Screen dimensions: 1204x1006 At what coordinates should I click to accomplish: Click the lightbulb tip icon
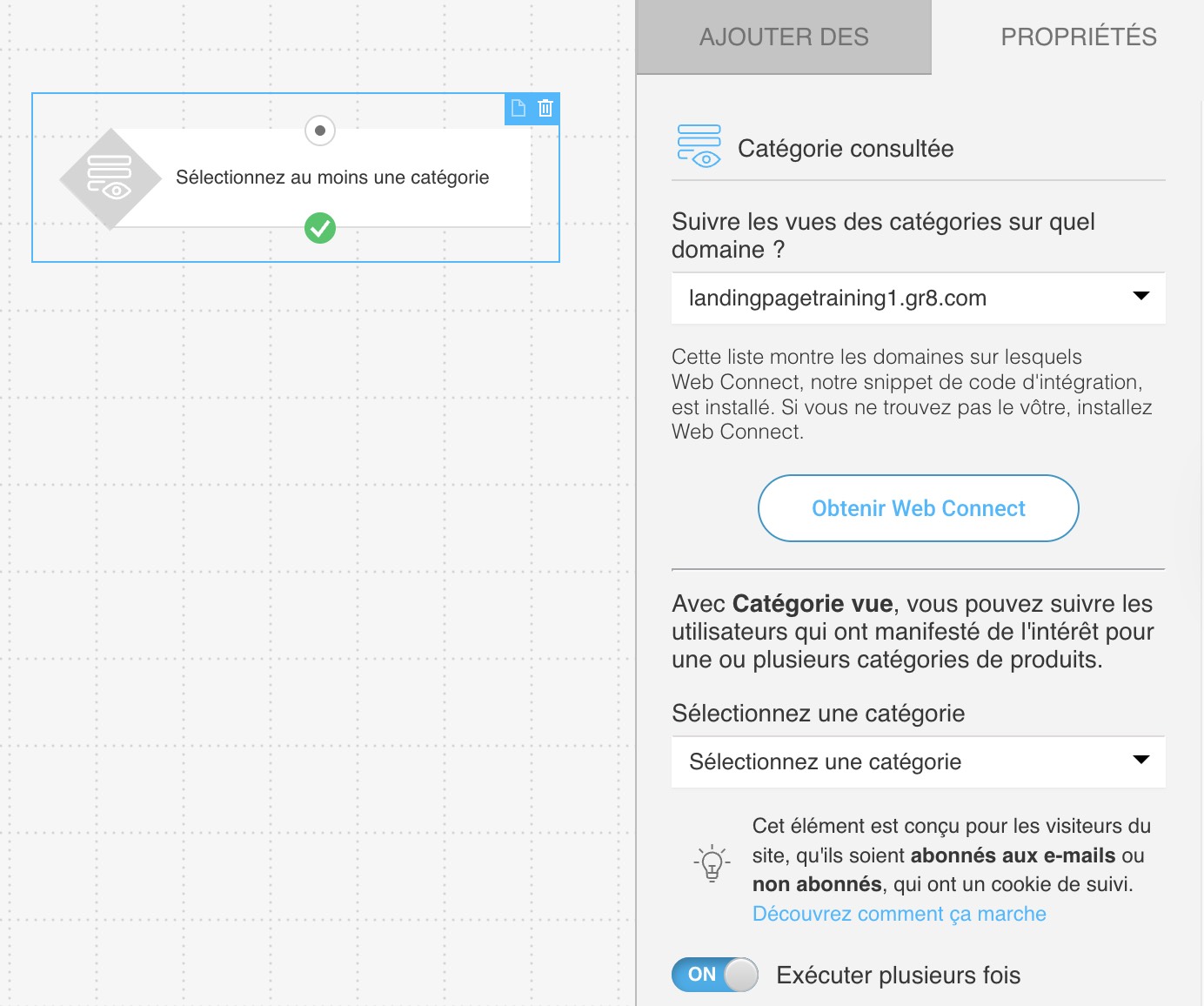(x=712, y=863)
